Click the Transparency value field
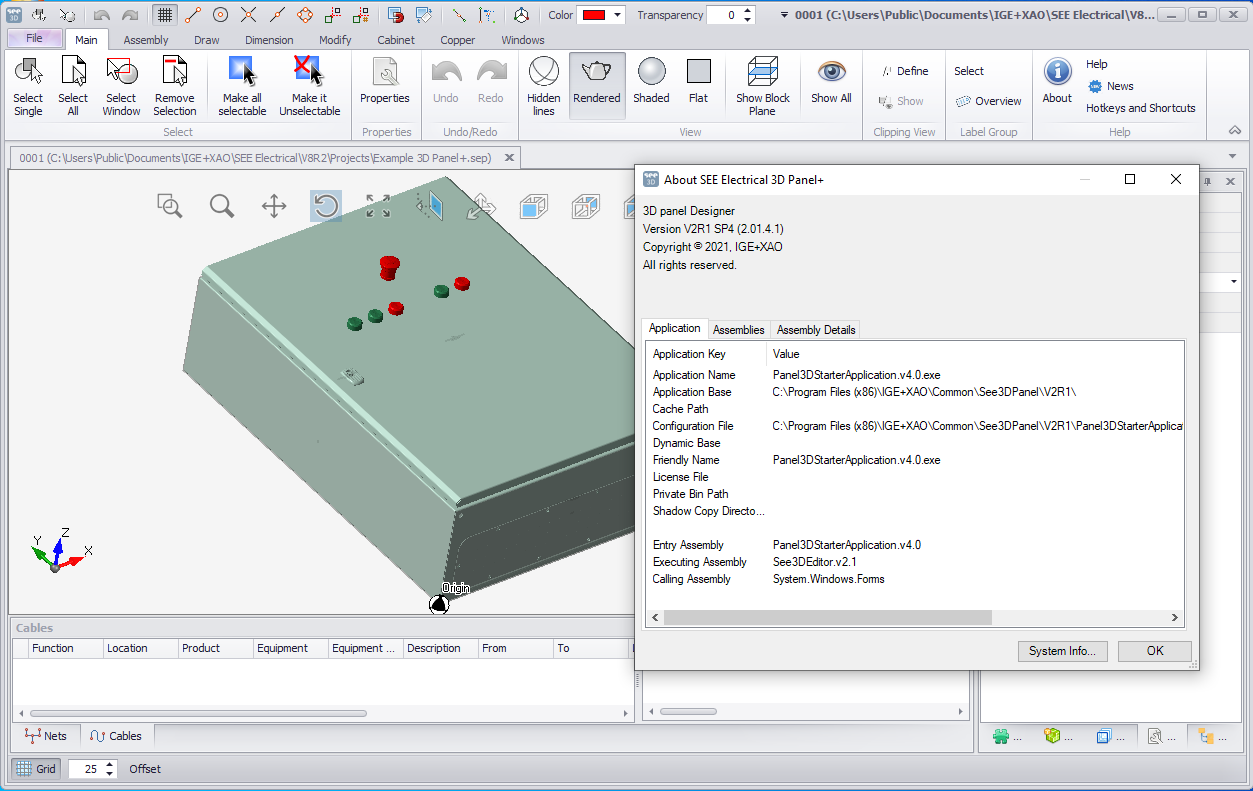Screen dimensions: 1253x791 (x=724, y=15)
